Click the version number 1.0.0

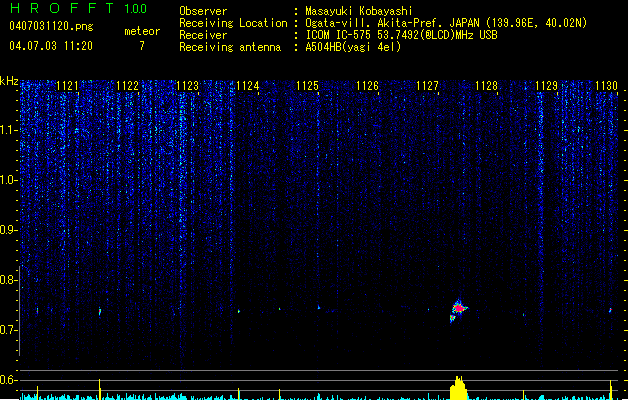point(136,8)
